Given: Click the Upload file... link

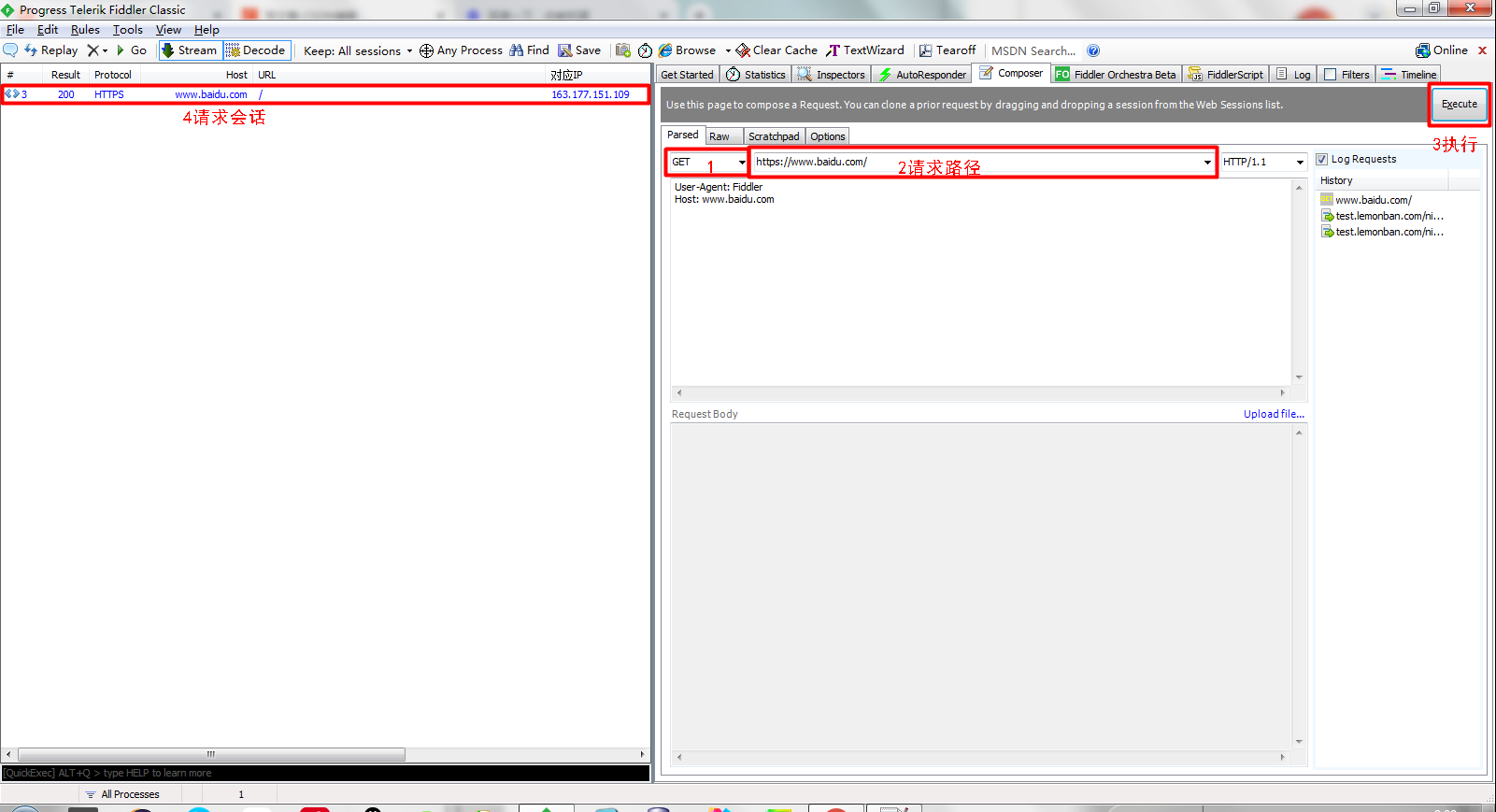Looking at the screenshot, I should 1274,414.
